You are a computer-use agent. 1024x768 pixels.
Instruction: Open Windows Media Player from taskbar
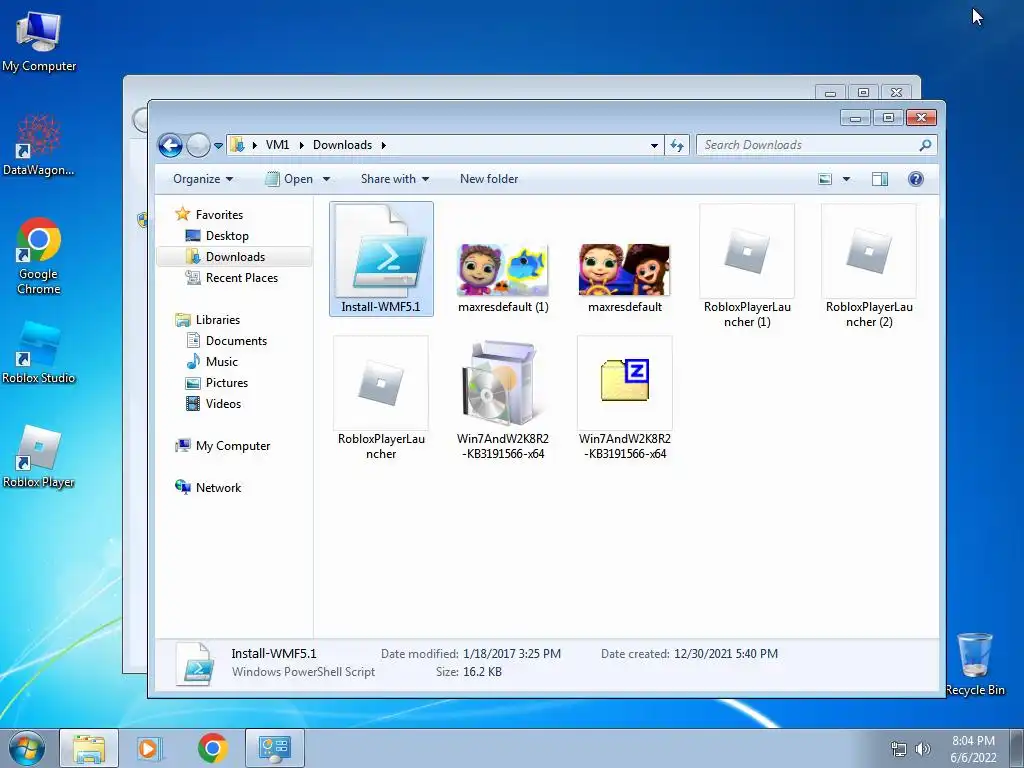[149, 748]
